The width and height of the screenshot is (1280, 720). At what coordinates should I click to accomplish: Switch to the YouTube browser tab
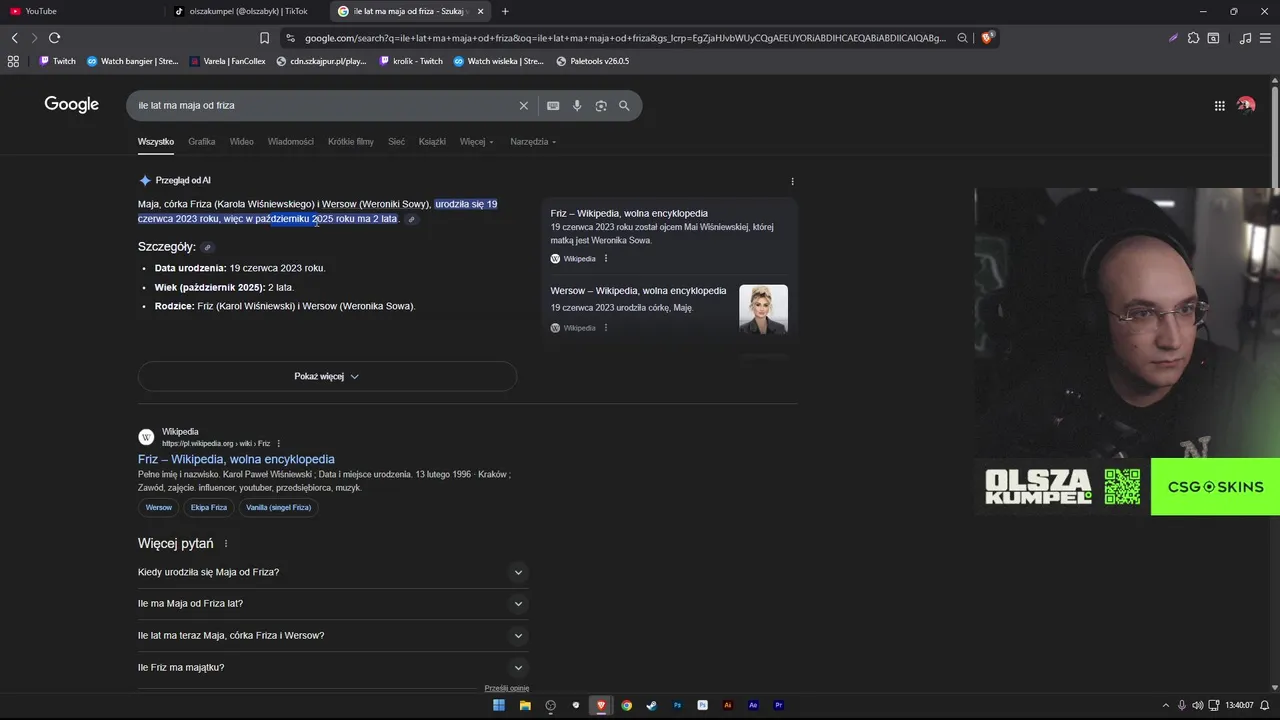tap(83, 11)
